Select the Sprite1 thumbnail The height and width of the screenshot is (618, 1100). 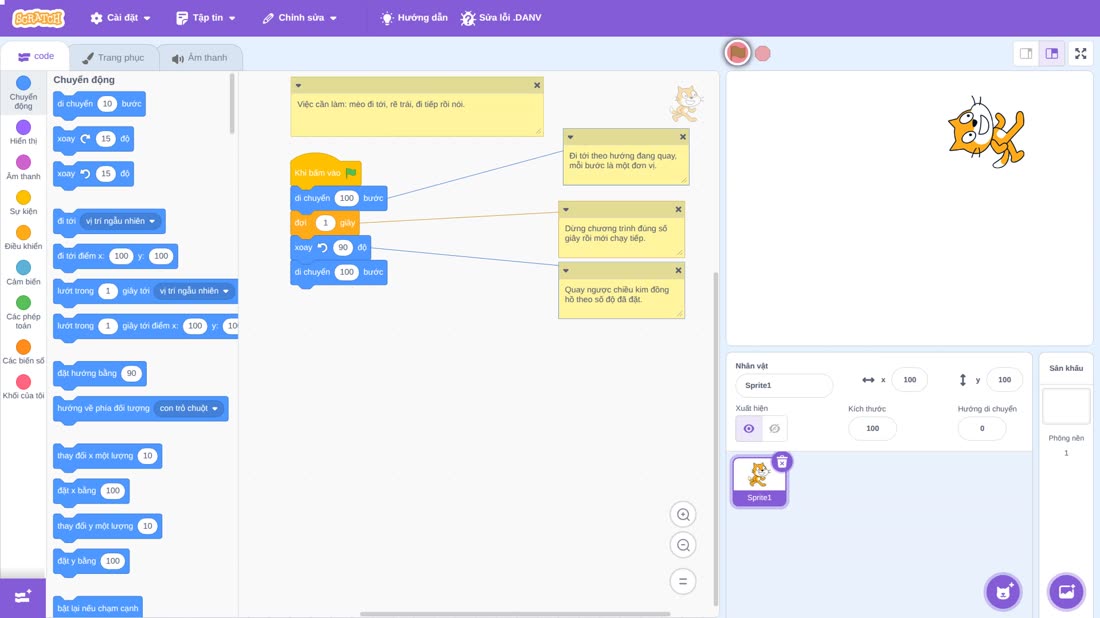click(759, 481)
